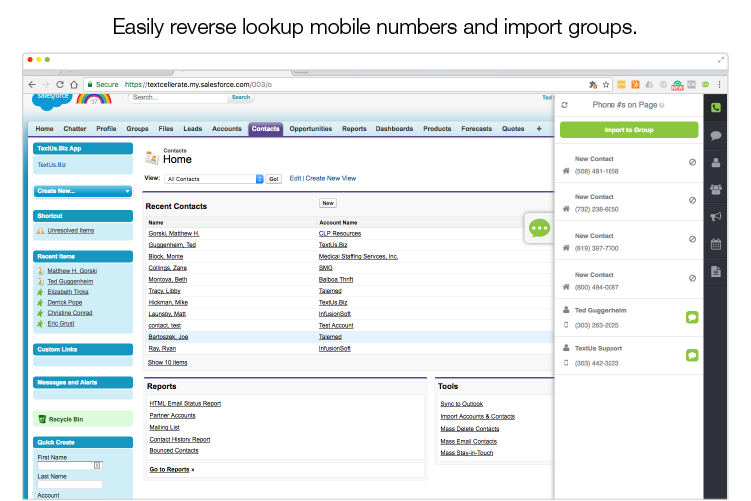Go to the Chatter tab

point(75,129)
